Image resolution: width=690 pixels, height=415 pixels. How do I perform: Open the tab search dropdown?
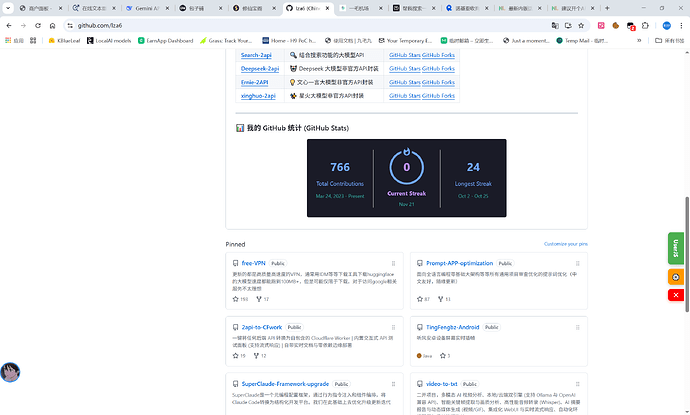[x=8, y=8]
